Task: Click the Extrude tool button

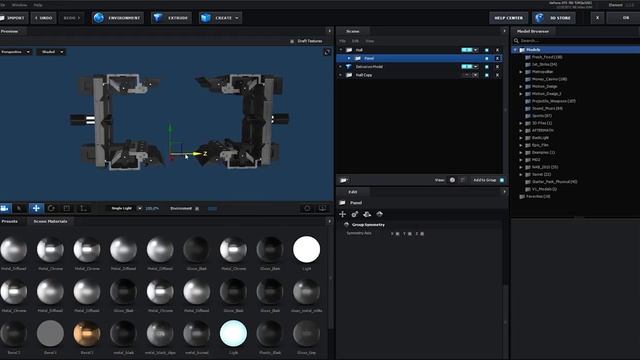Action: pos(171,18)
